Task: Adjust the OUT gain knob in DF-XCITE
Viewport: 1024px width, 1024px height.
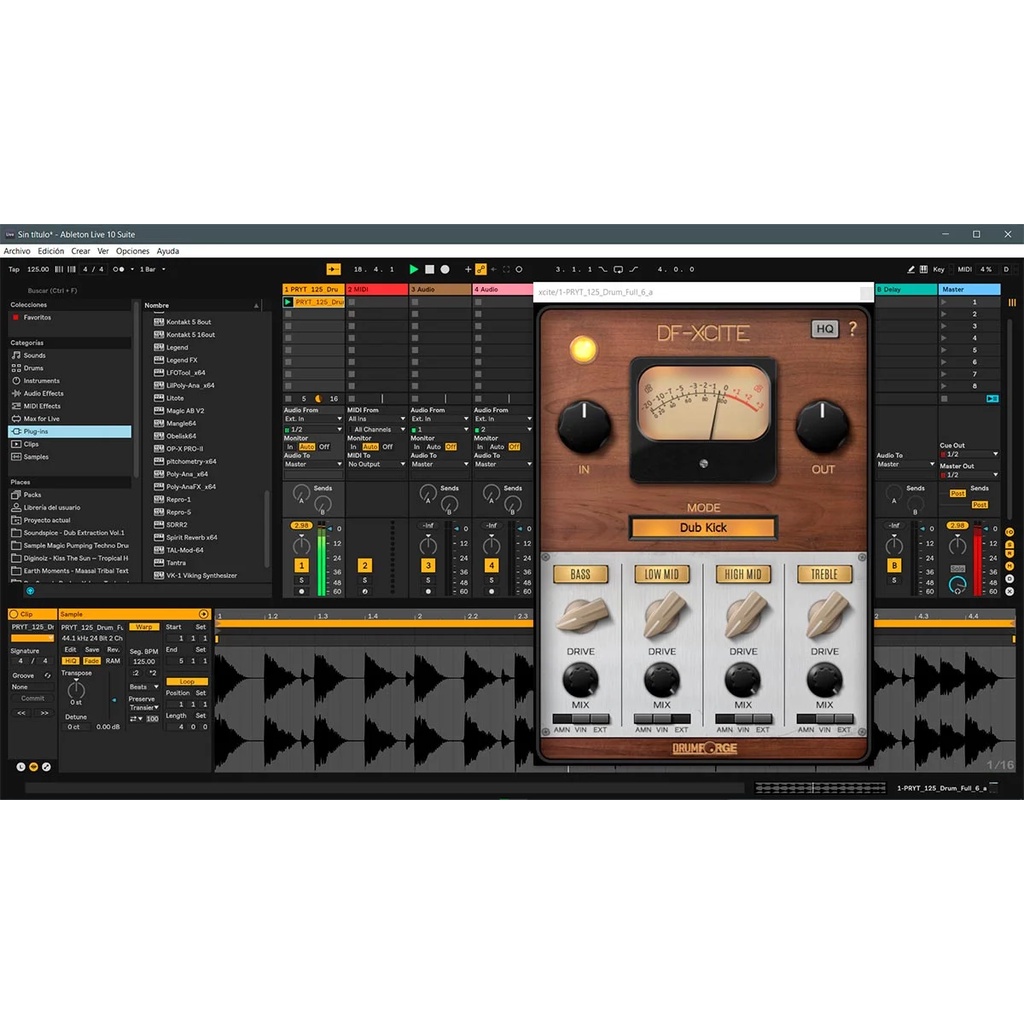Action: [x=822, y=427]
